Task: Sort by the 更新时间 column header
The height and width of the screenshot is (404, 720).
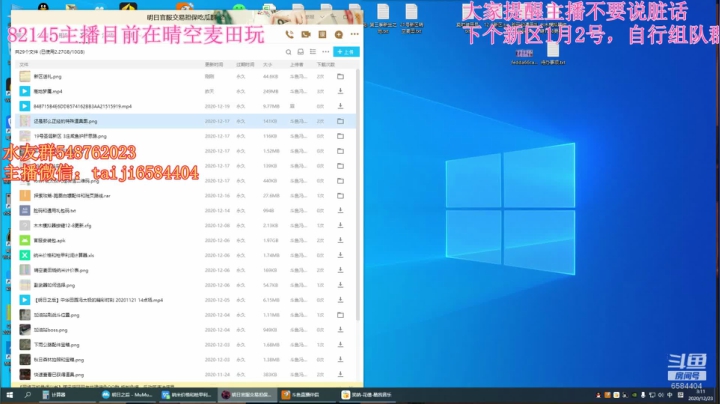Action: (214, 65)
